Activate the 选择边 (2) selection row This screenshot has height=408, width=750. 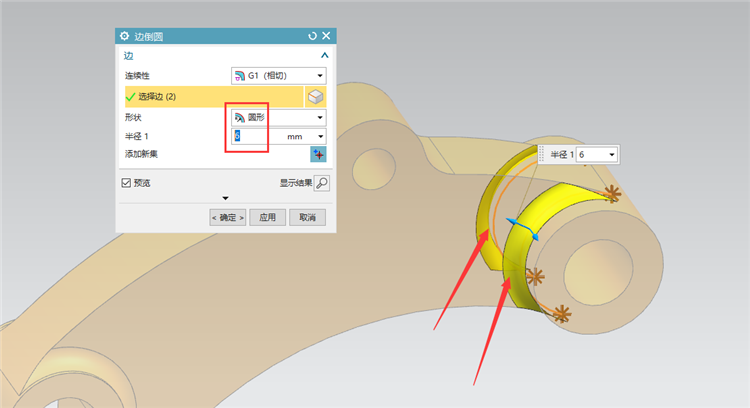[214, 97]
